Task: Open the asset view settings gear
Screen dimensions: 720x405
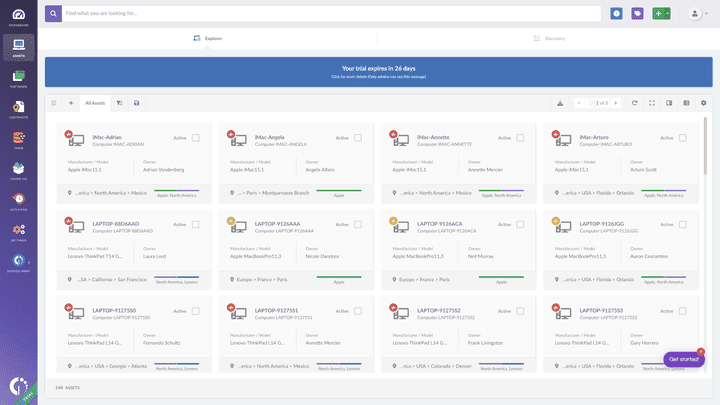Action: (x=703, y=102)
